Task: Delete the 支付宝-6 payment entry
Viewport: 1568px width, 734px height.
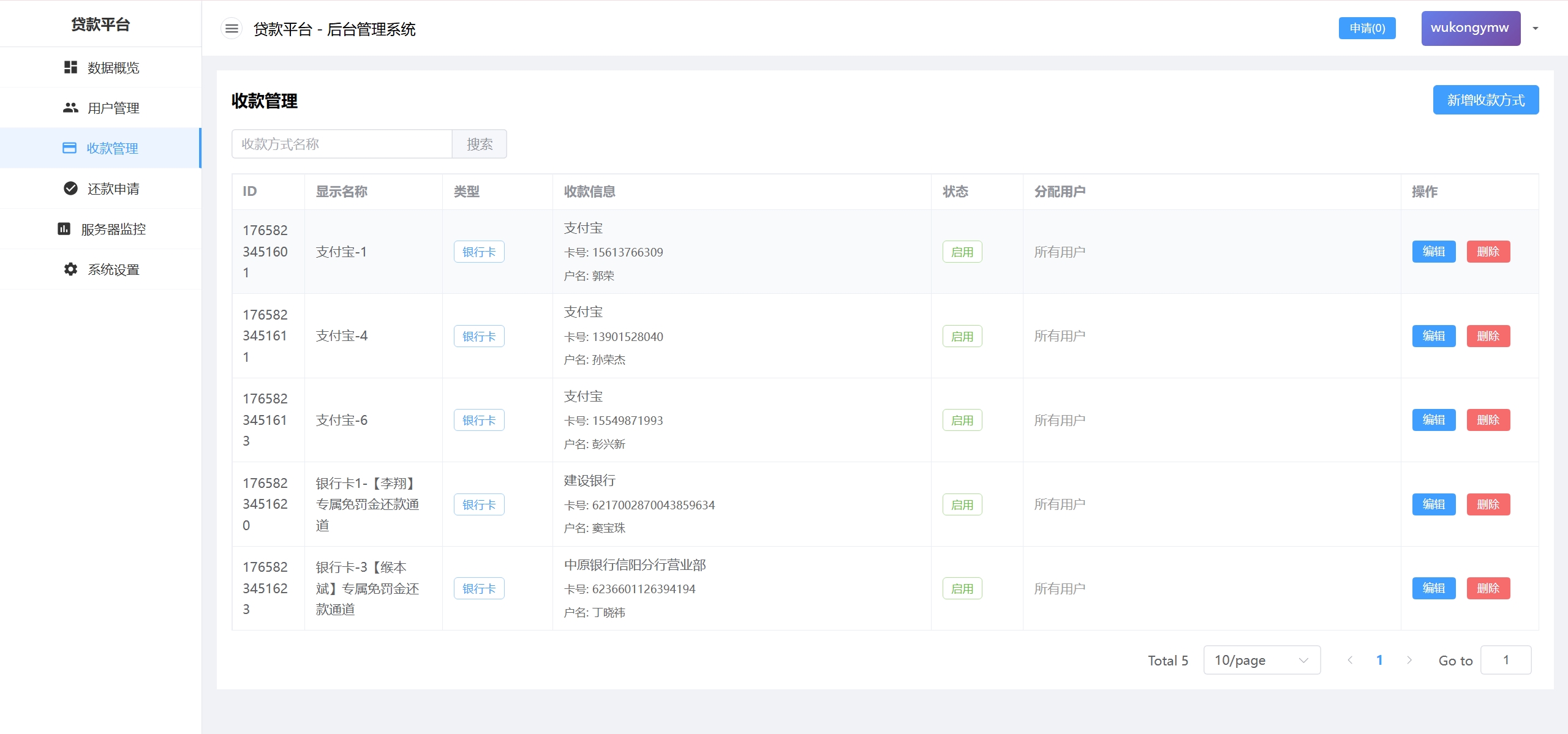Action: pyautogui.click(x=1488, y=420)
